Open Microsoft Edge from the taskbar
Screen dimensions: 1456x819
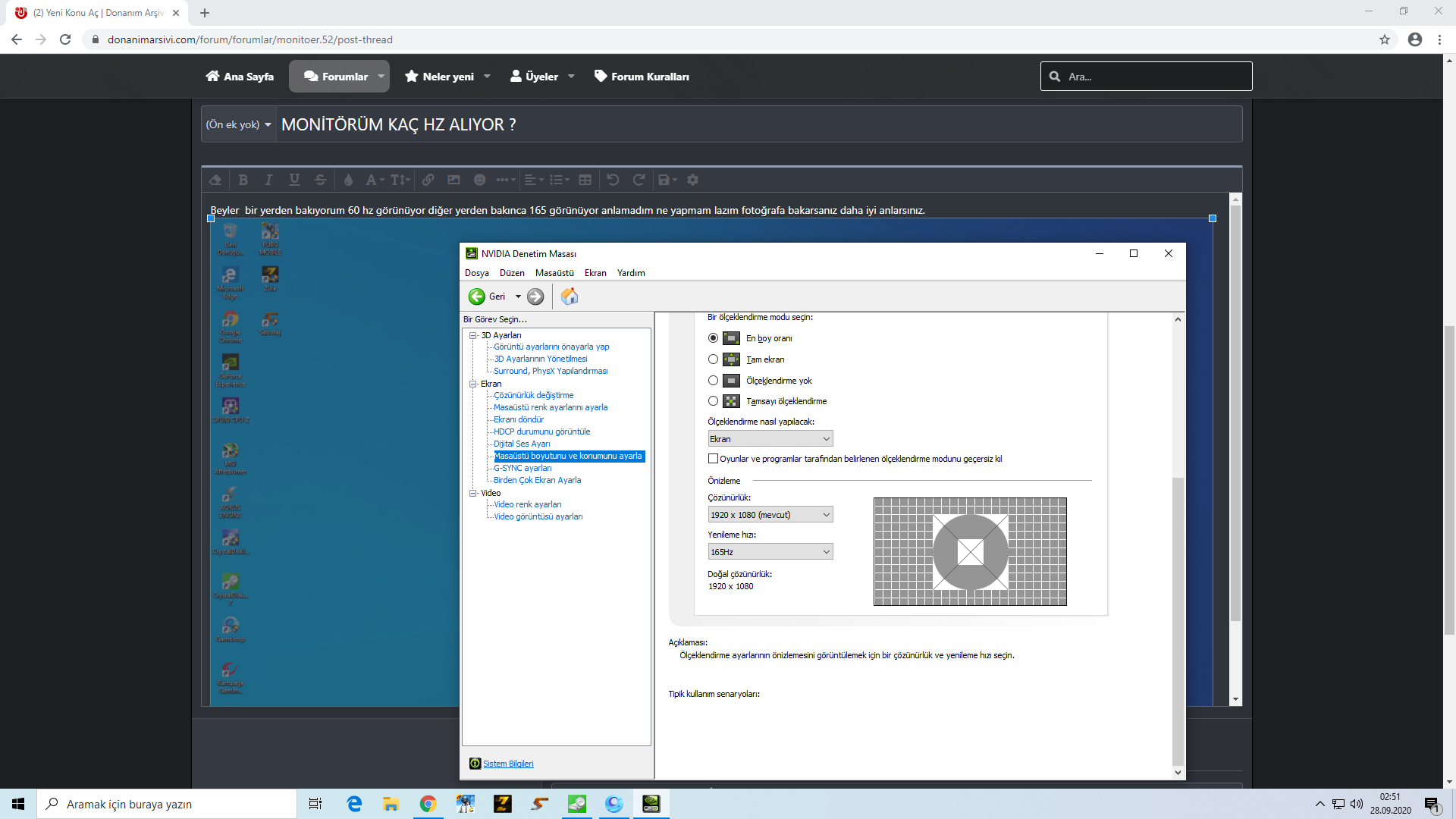tap(354, 804)
